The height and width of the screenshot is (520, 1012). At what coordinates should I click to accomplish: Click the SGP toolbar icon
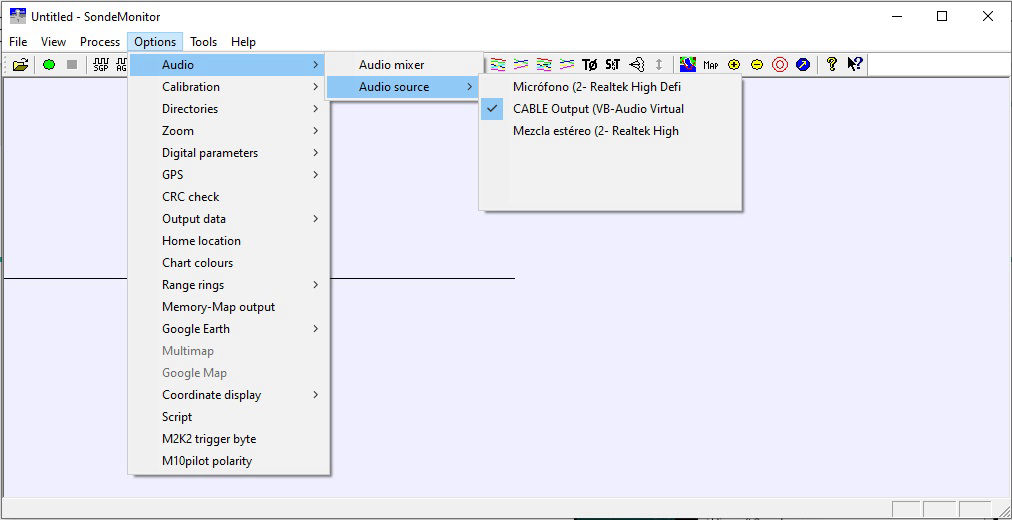[x=101, y=65]
